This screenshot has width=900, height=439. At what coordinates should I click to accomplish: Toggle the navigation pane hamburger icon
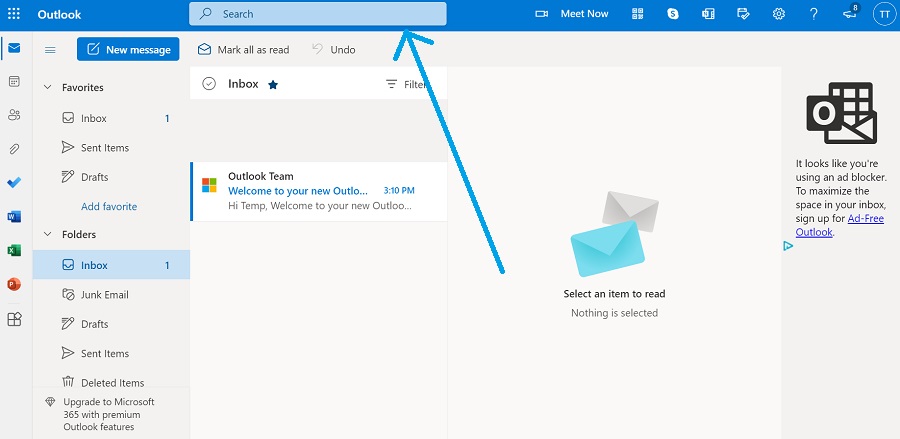pyautogui.click(x=50, y=50)
